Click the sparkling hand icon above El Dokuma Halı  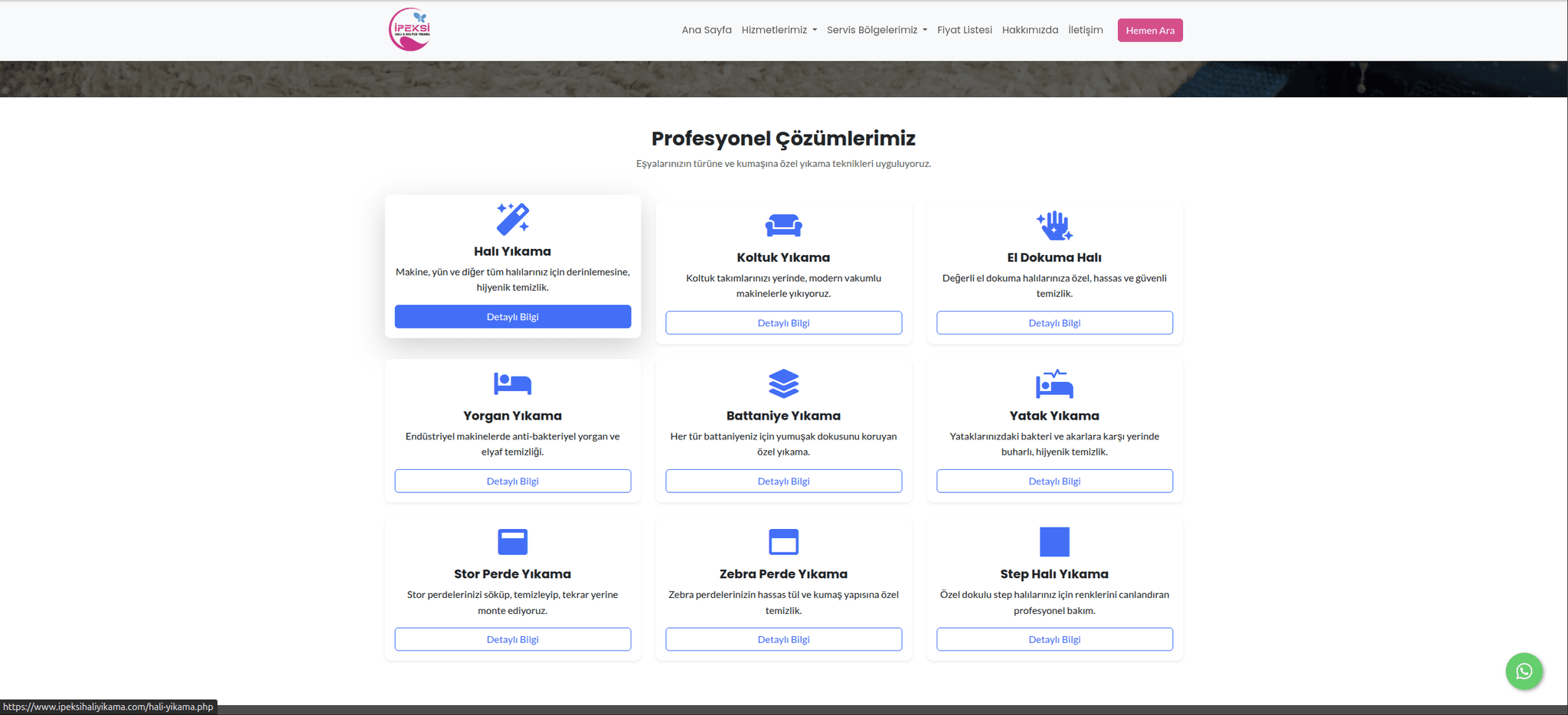[x=1054, y=225]
